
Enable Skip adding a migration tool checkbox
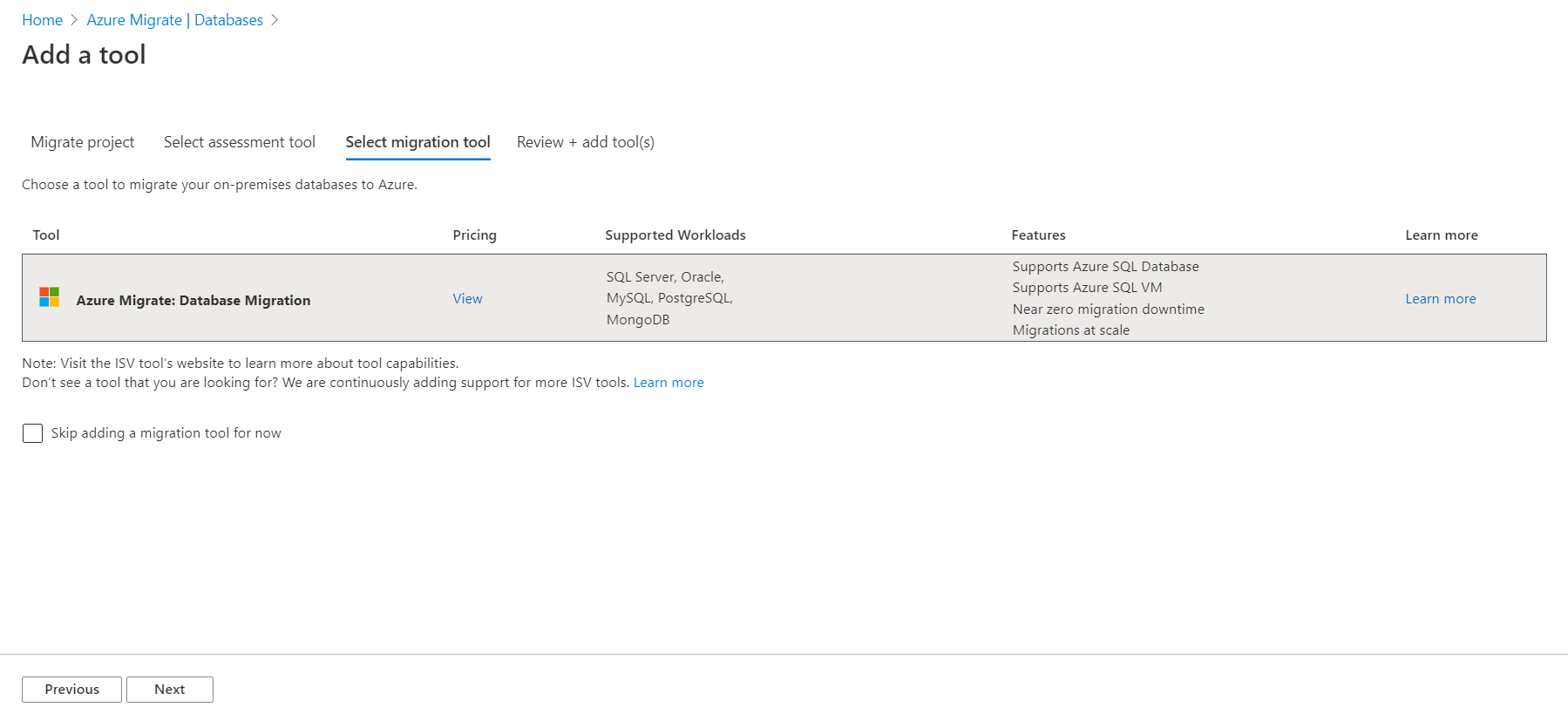coord(32,433)
